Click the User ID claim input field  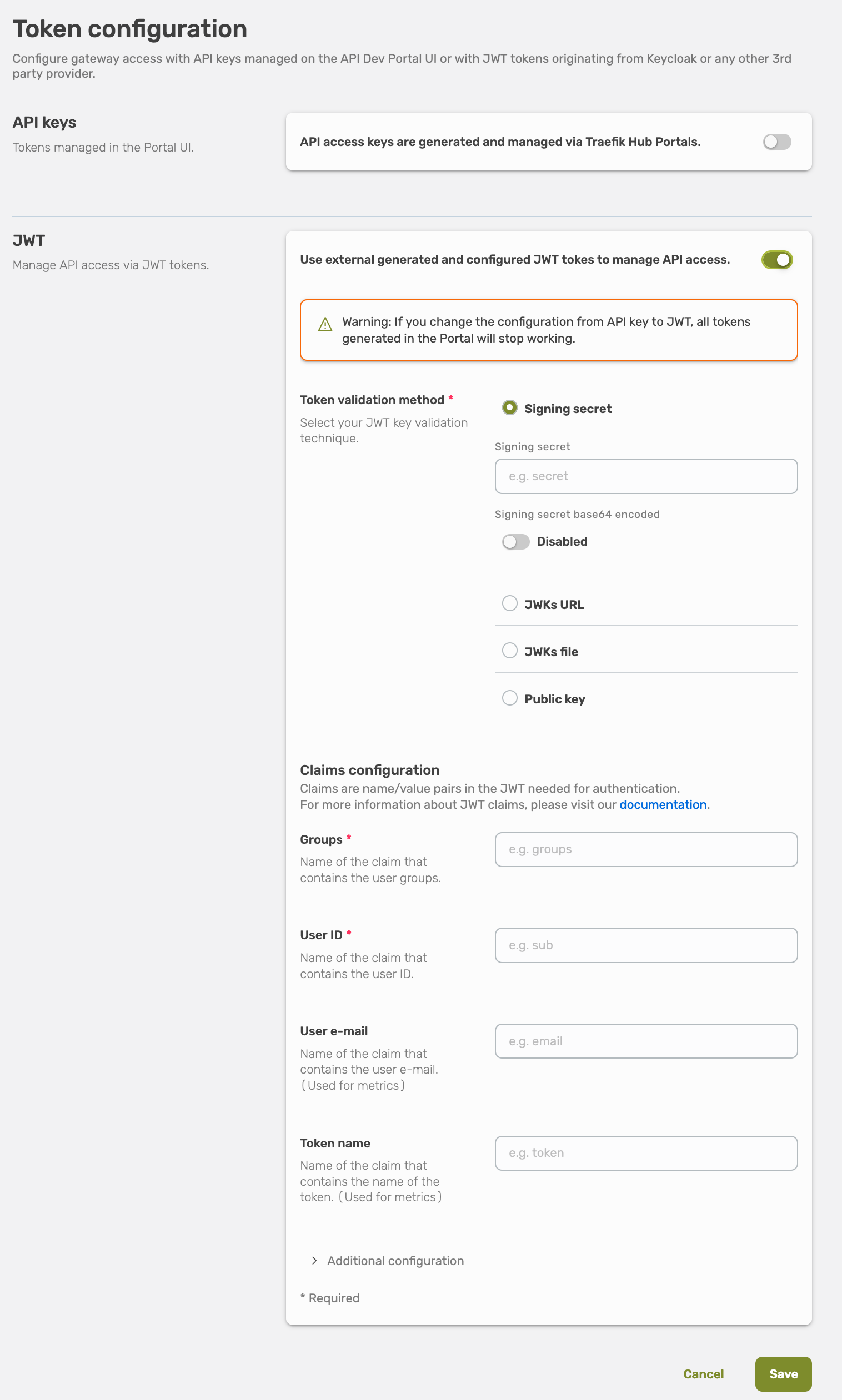[x=646, y=945]
